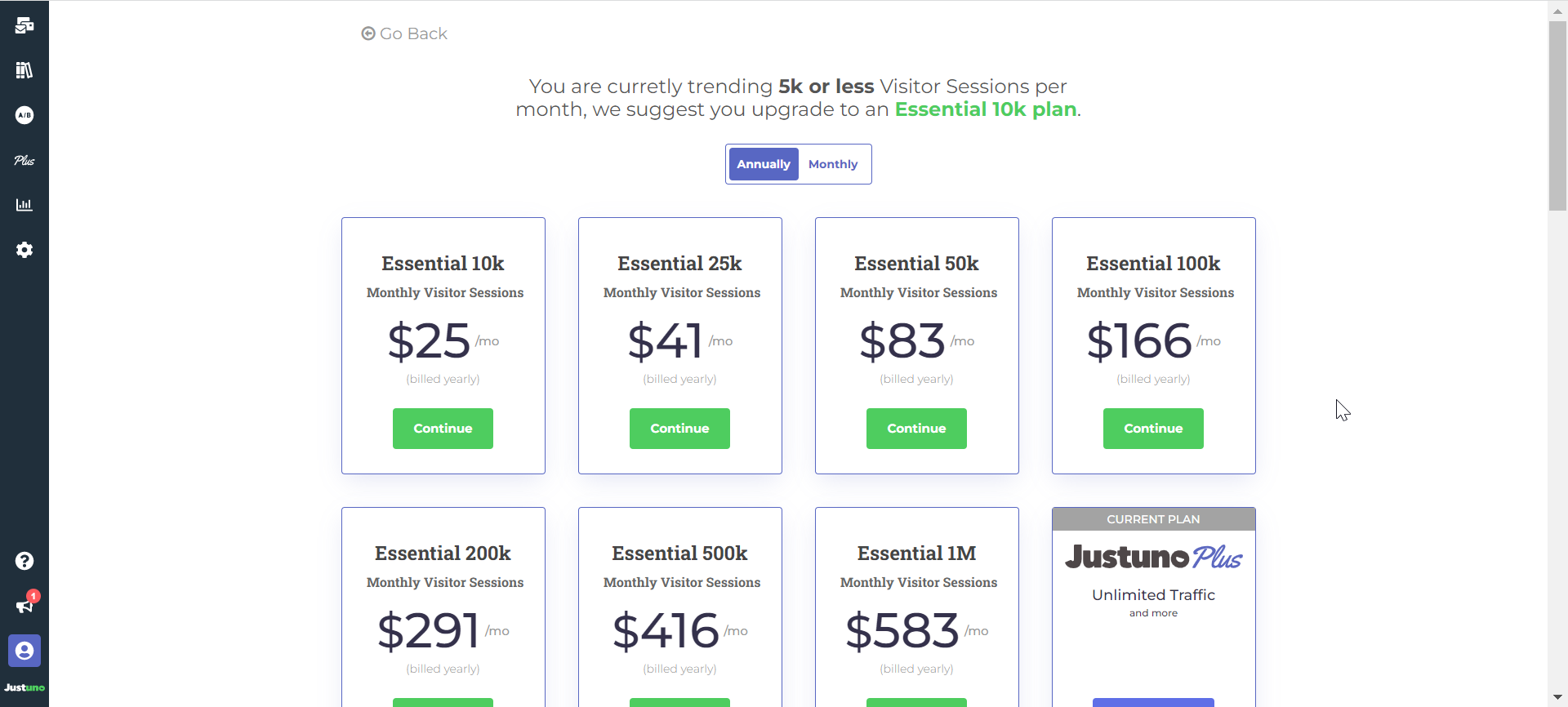Select the Justuno Plus sidebar icon

[x=24, y=160]
